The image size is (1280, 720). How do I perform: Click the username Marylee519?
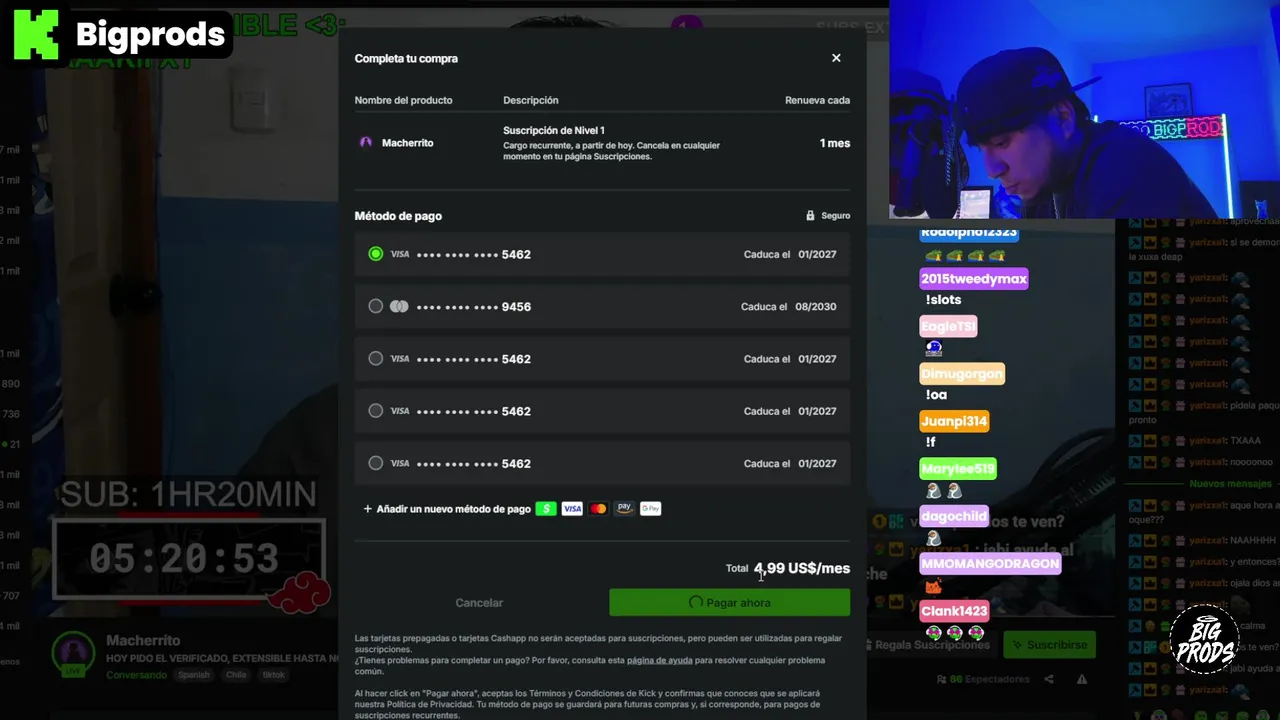point(958,468)
